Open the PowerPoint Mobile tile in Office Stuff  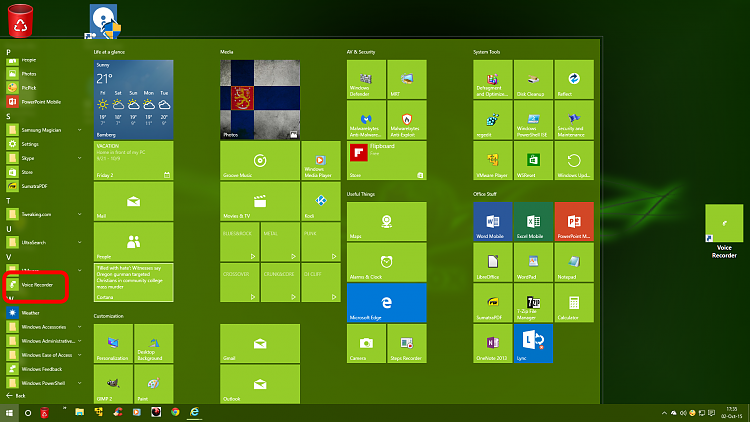pos(574,222)
